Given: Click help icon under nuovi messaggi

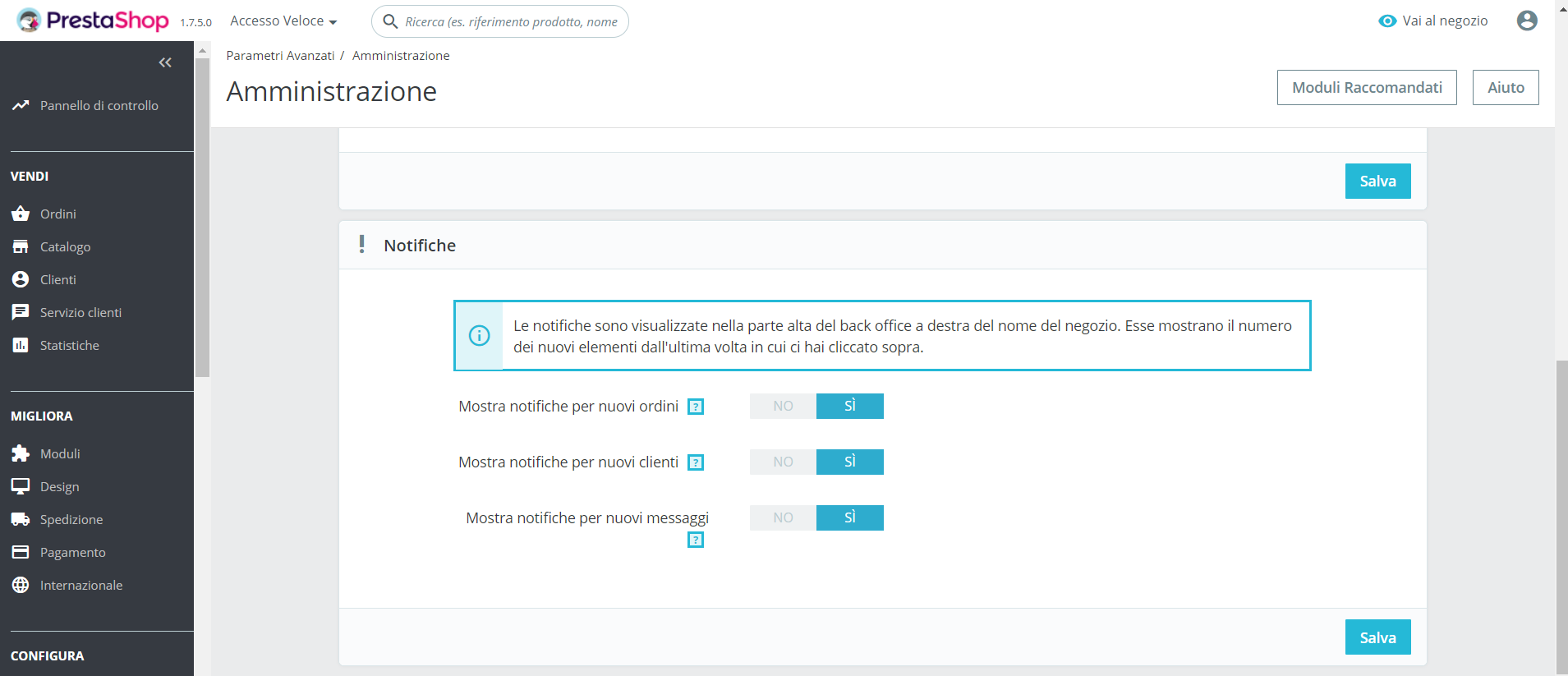Looking at the screenshot, I should (x=696, y=540).
